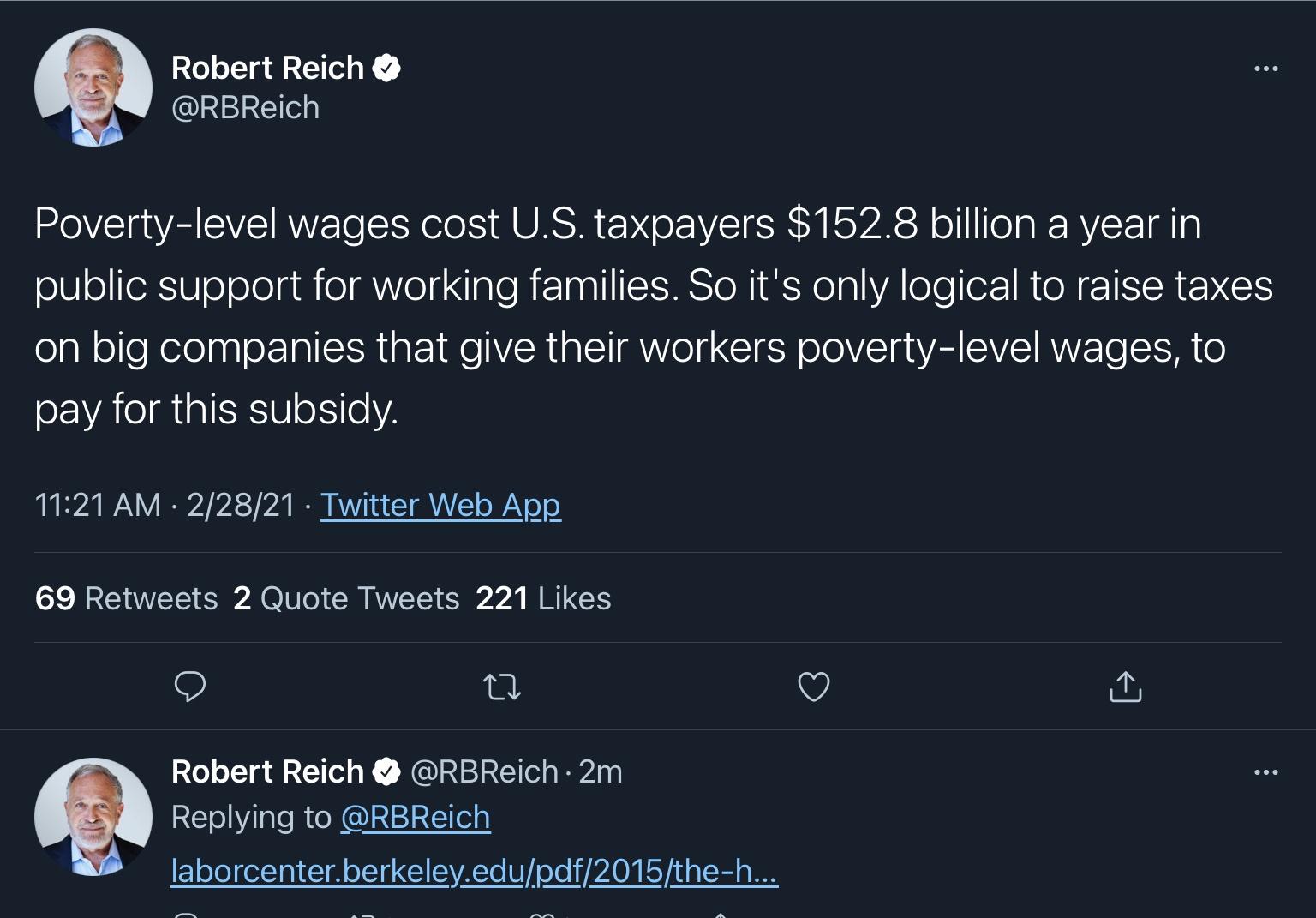This screenshot has height=918, width=1316.
Task: Select the @RBReich username under the name
Action: 246,107
